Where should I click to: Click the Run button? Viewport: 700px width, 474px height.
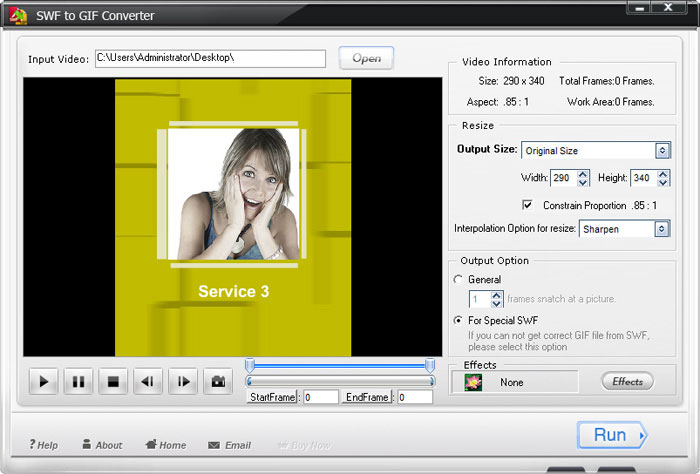[x=612, y=435]
